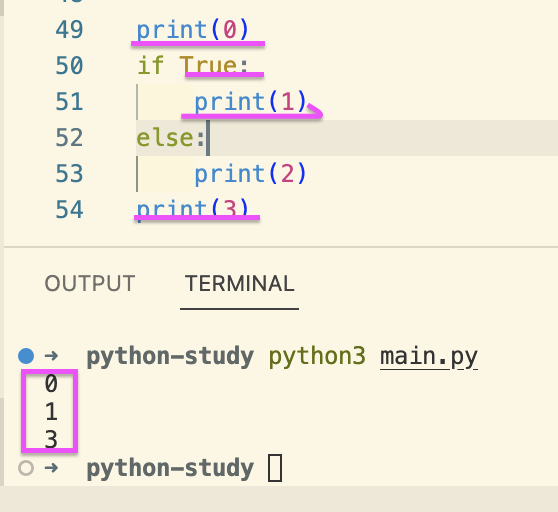Click python-study in the executed command line

click(170, 356)
